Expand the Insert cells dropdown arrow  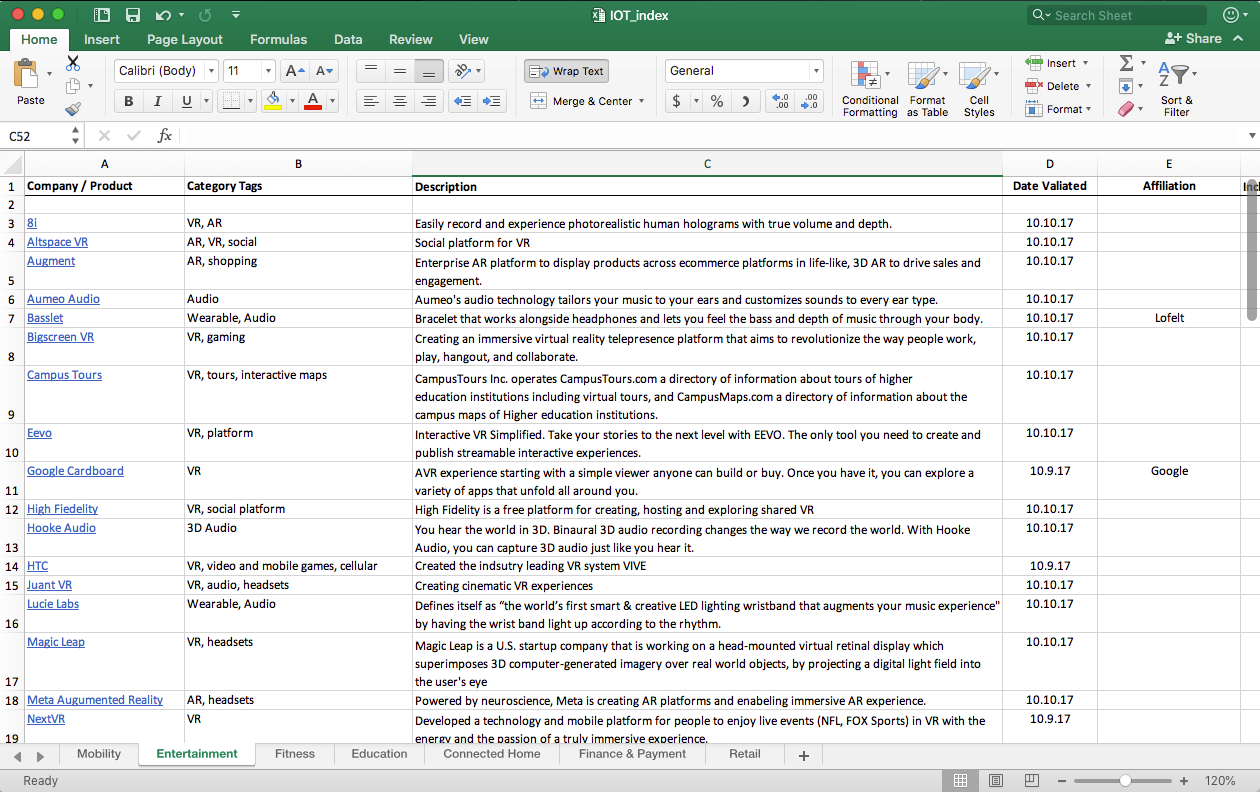(x=1087, y=63)
